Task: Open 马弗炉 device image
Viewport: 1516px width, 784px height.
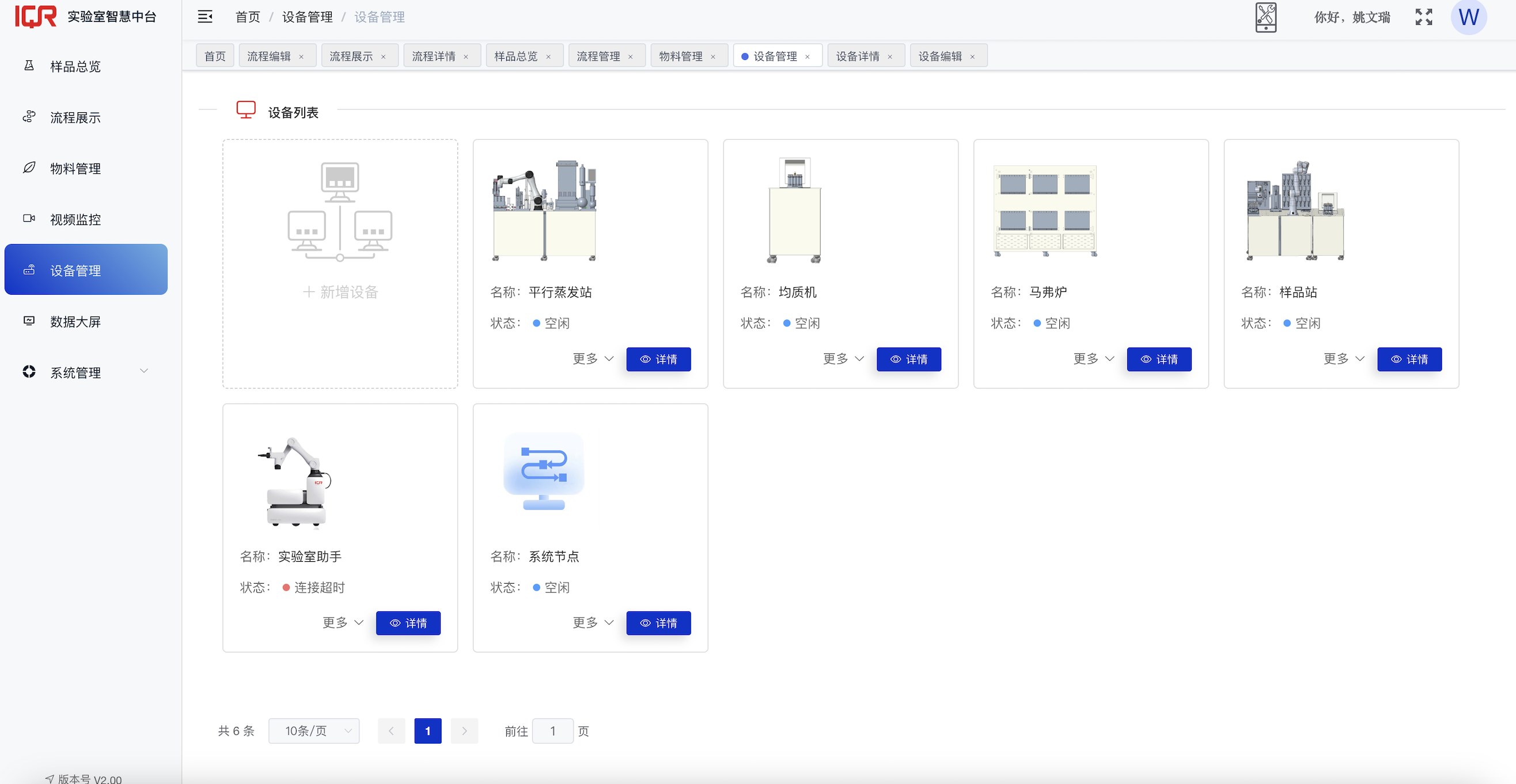Action: (1045, 211)
